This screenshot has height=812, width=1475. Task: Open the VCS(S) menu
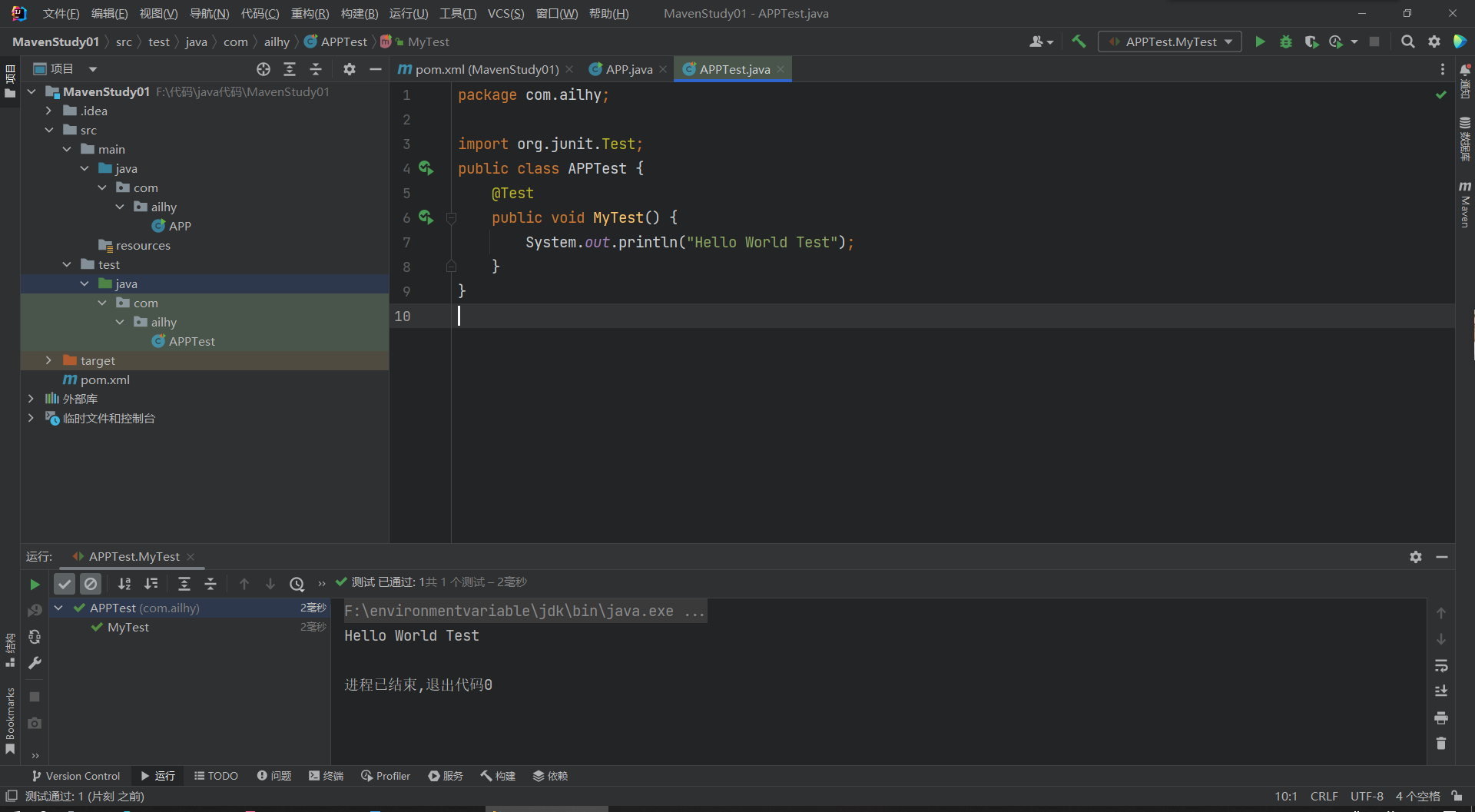coord(505,14)
